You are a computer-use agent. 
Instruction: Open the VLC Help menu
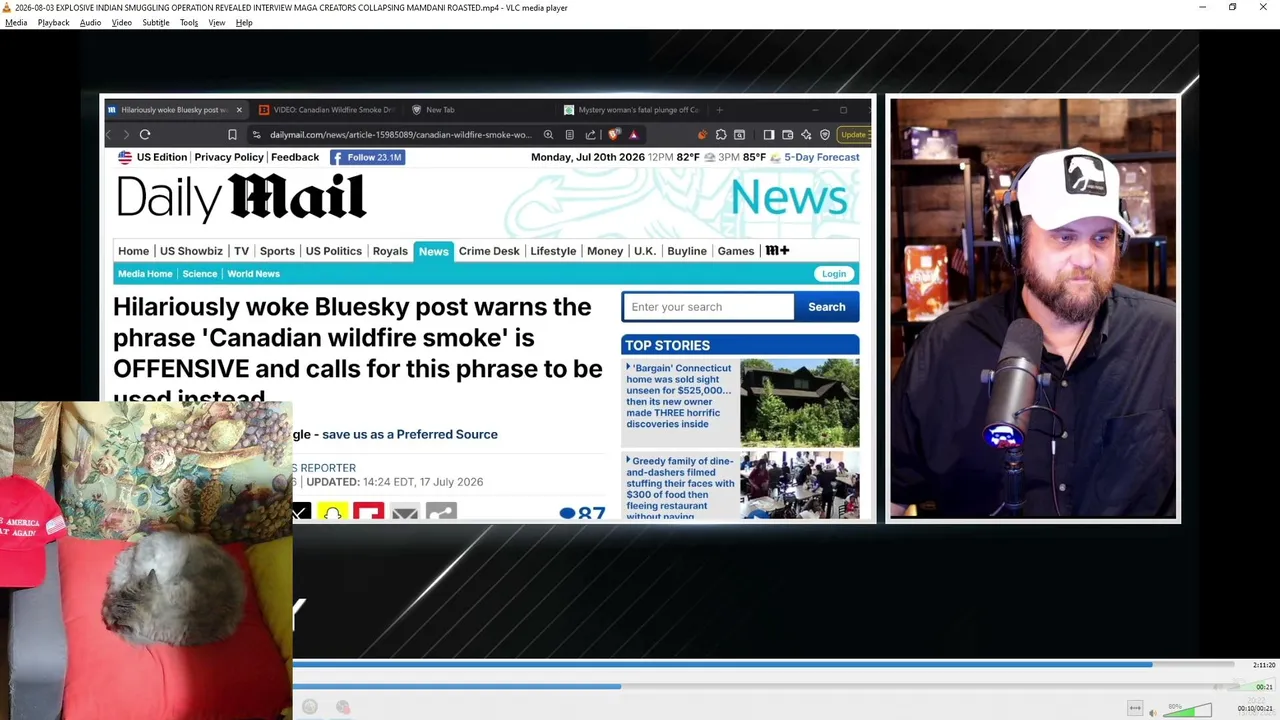pyautogui.click(x=244, y=22)
